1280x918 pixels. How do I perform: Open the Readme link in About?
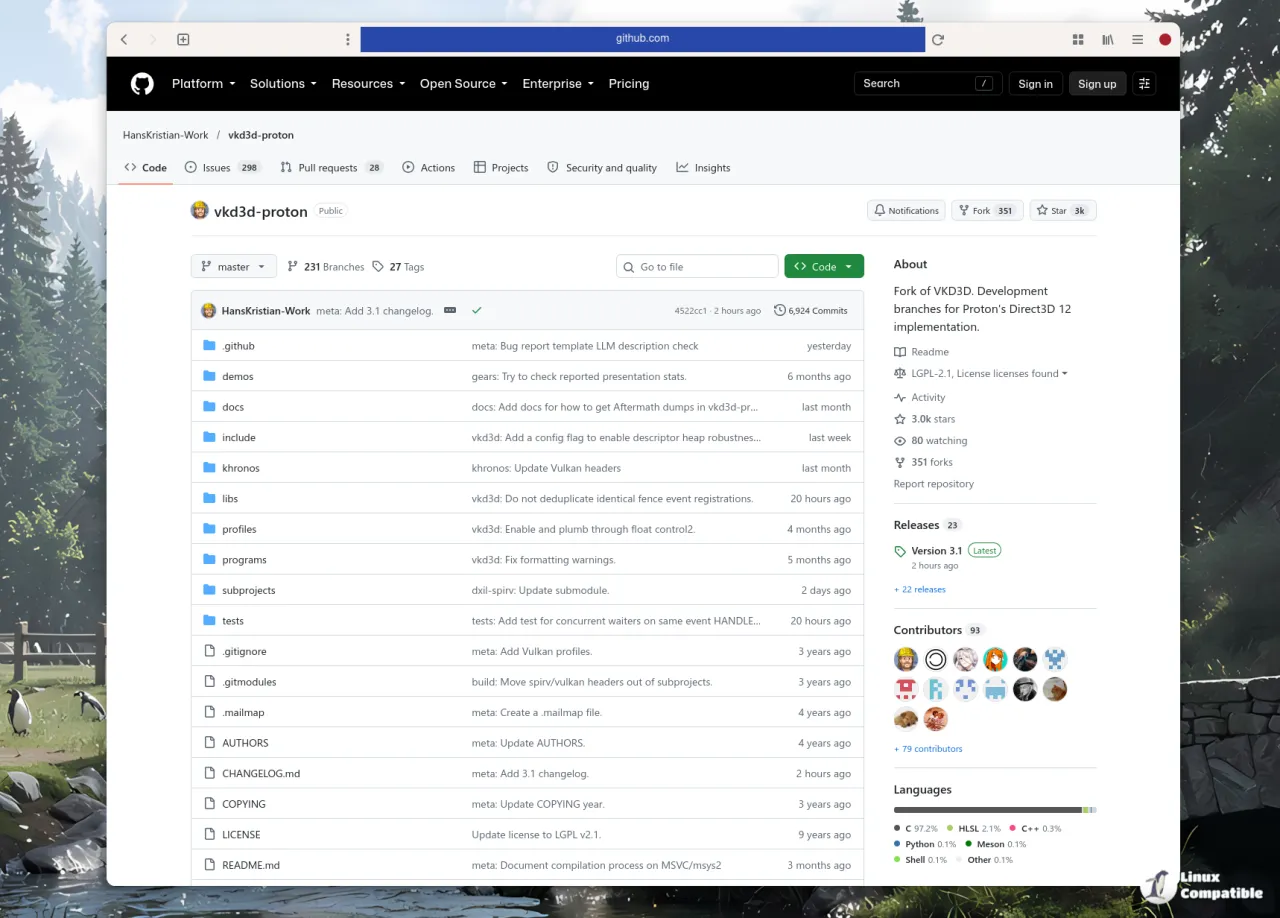[922, 352]
